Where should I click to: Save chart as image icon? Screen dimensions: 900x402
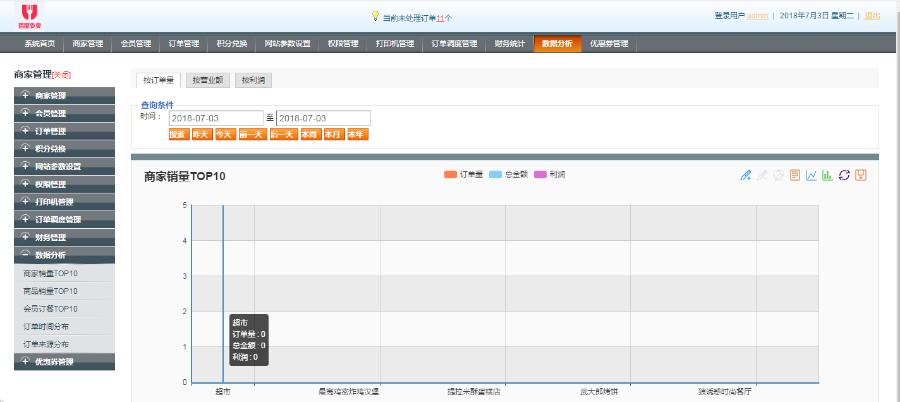pos(860,176)
